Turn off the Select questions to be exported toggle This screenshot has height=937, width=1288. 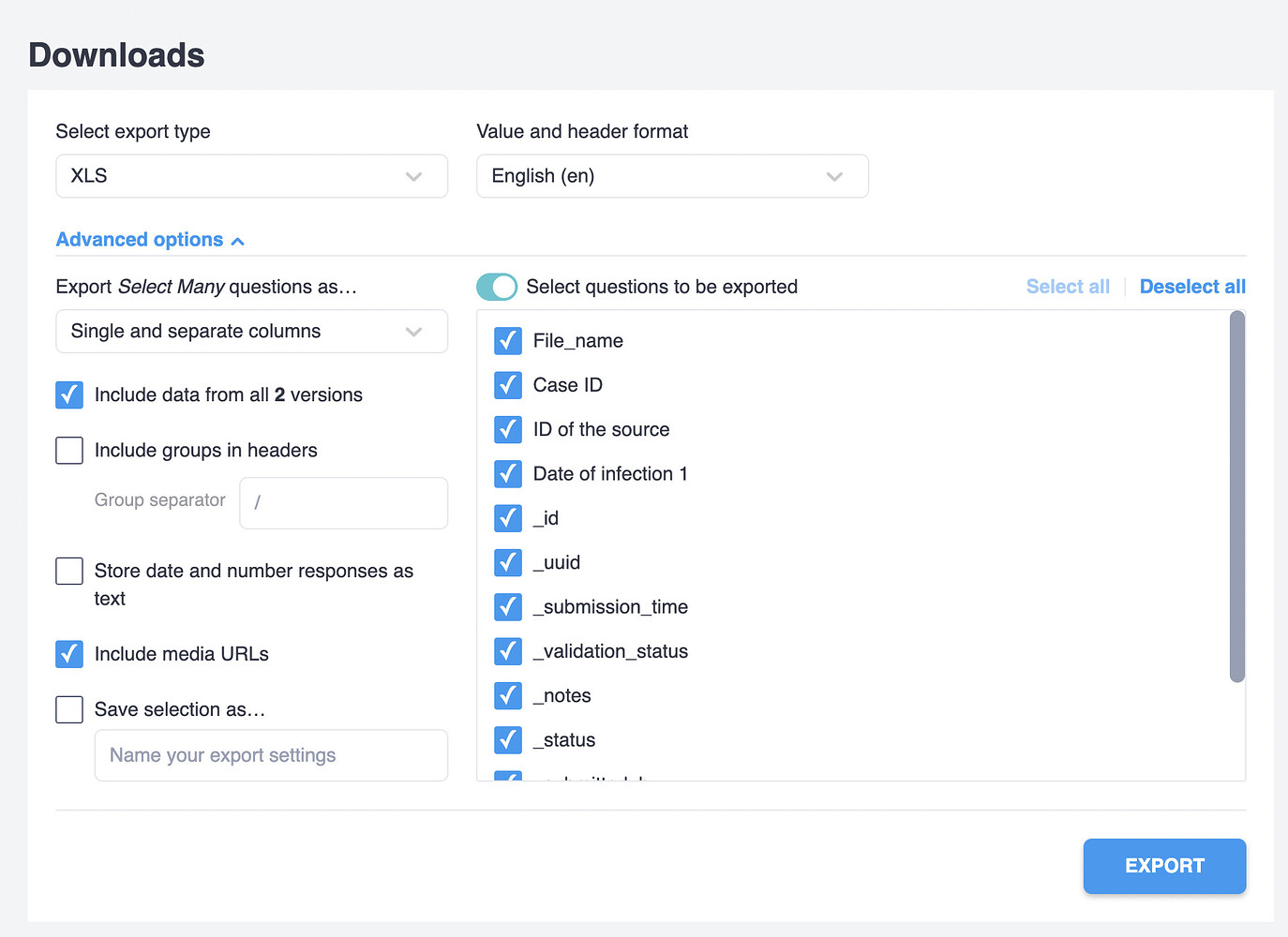pos(497,287)
